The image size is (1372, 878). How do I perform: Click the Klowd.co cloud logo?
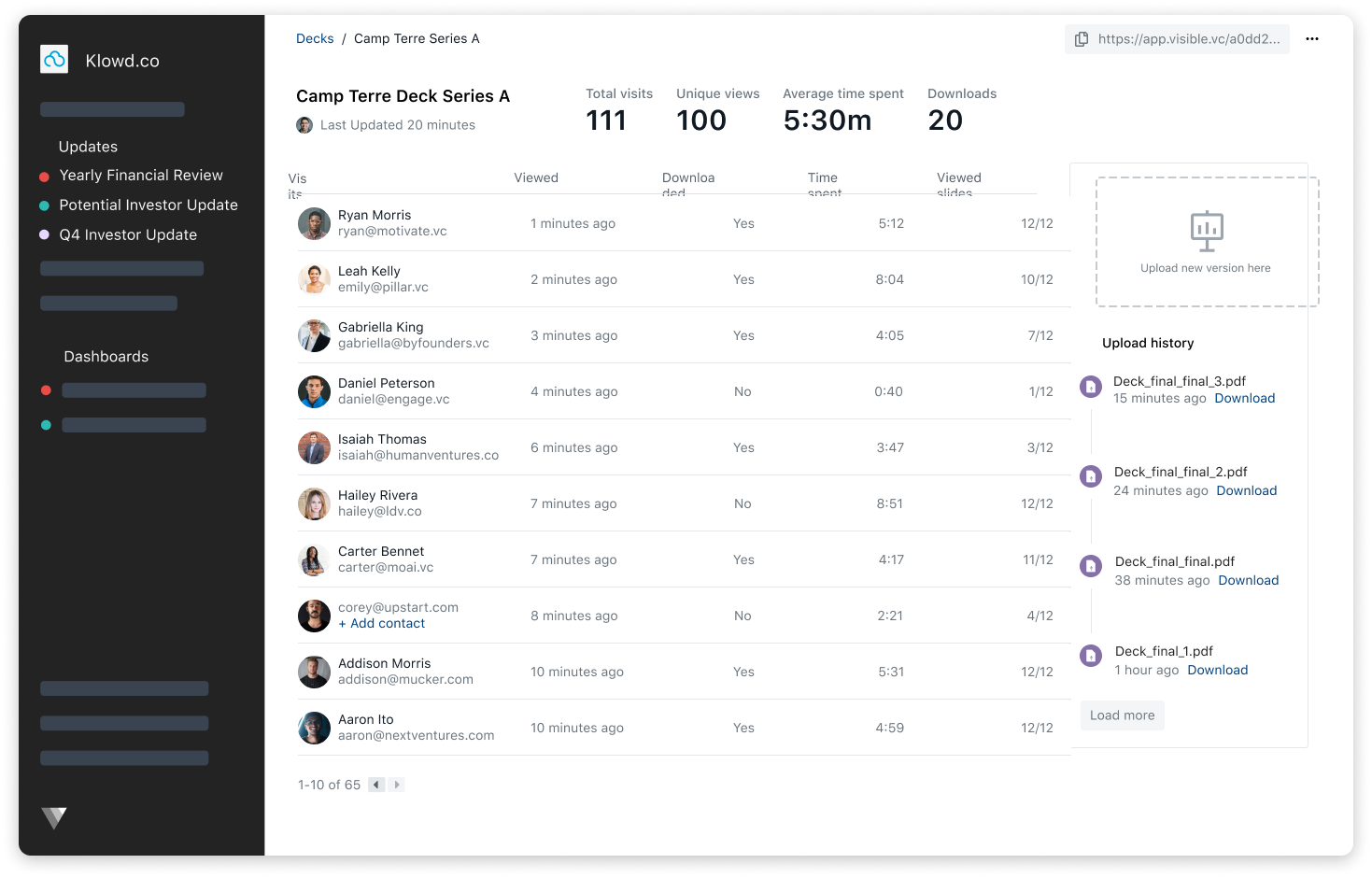[53, 59]
